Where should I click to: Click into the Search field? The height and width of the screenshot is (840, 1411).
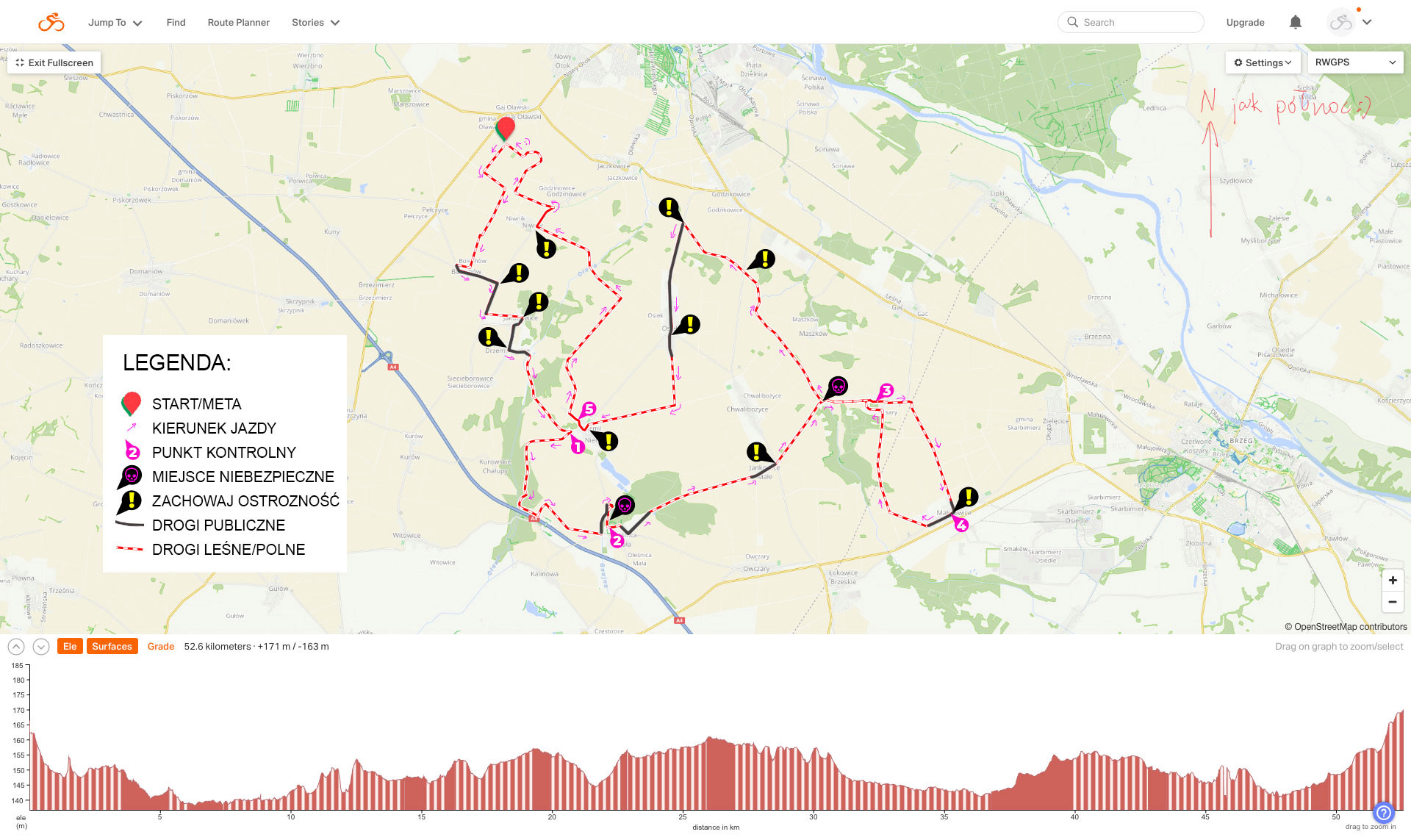1132,23
